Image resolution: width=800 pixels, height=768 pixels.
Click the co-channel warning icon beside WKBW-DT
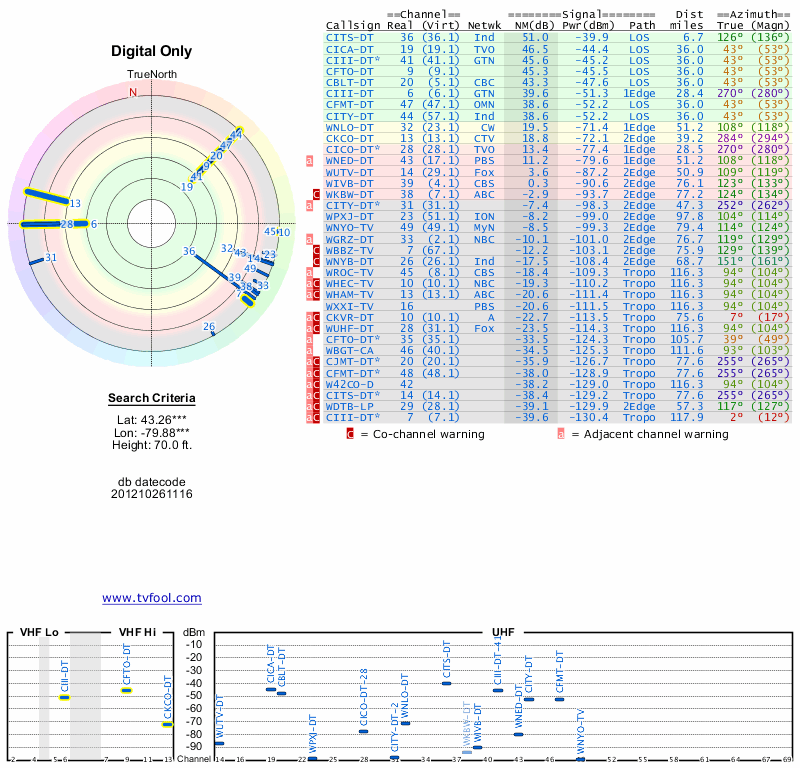[317, 192]
